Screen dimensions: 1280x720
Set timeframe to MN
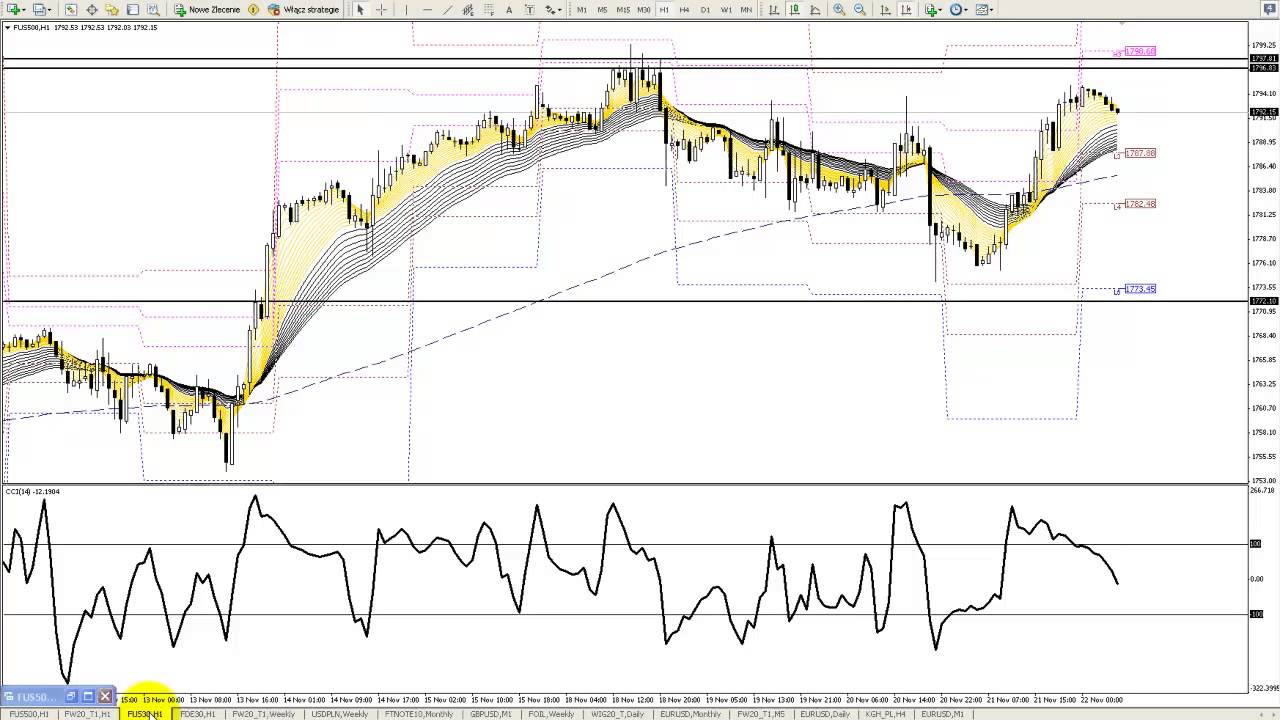[x=746, y=9]
